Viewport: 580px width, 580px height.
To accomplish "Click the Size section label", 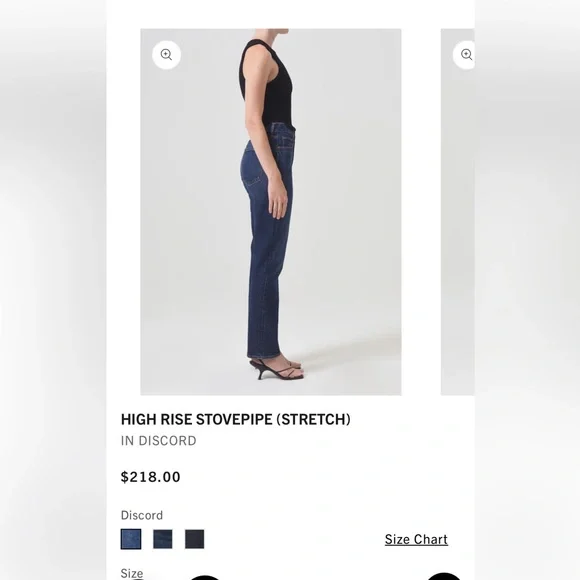I will tap(132, 573).
